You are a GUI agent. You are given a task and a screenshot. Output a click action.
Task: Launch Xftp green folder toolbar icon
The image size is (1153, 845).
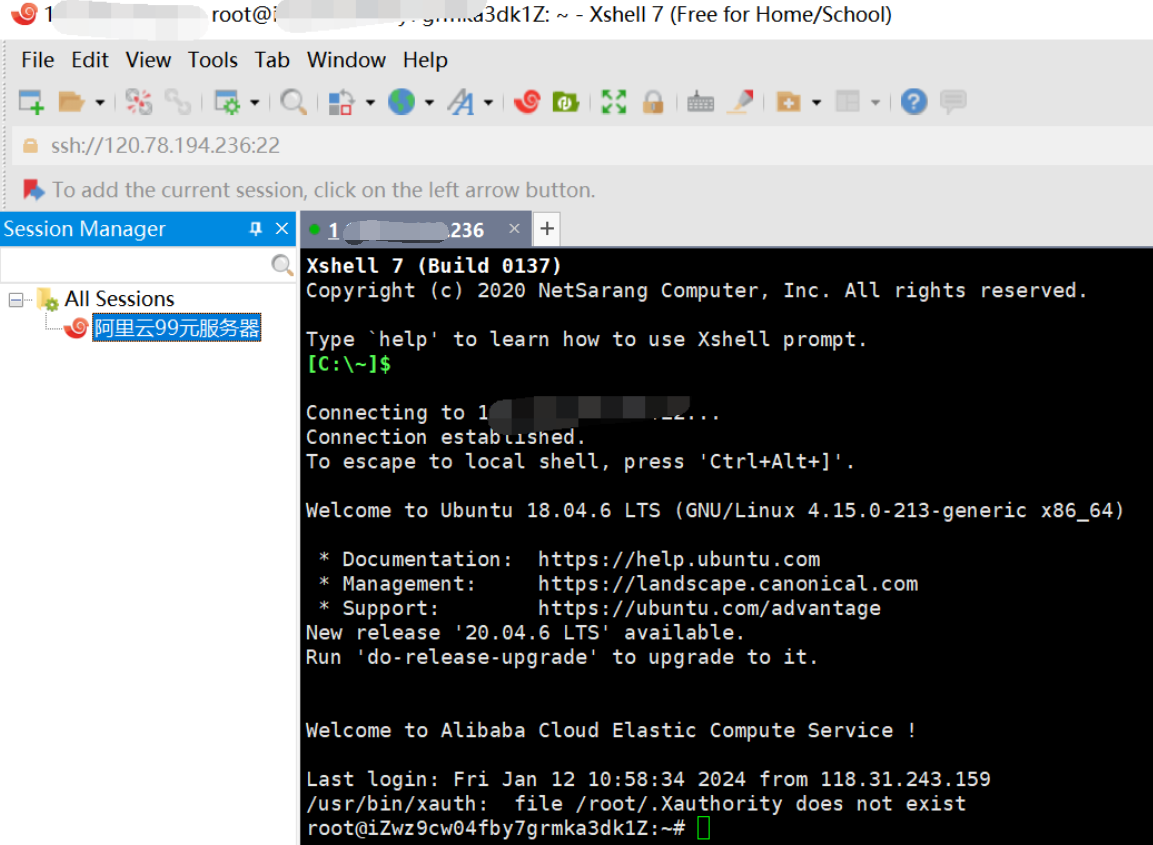point(565,102)
